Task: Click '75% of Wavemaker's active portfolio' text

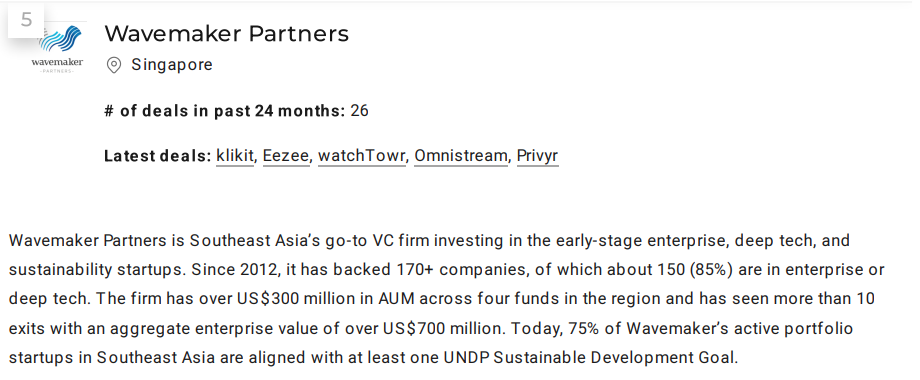Action: point(711,328)
